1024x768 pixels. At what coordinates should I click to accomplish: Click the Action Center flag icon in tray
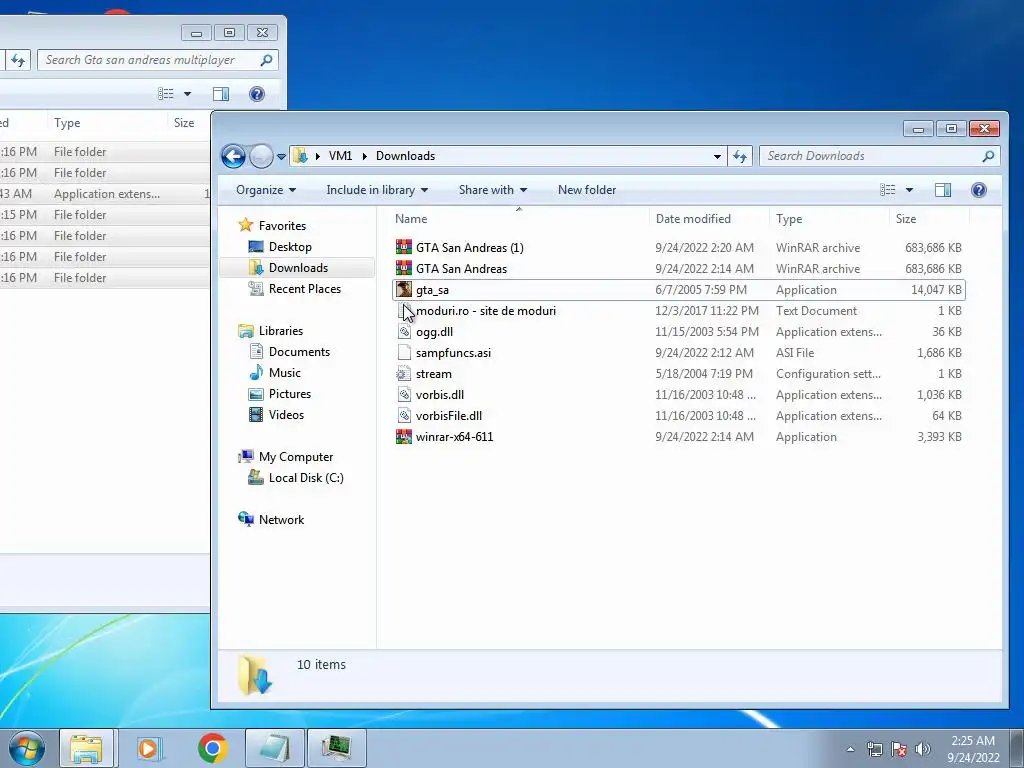(899, 749)
